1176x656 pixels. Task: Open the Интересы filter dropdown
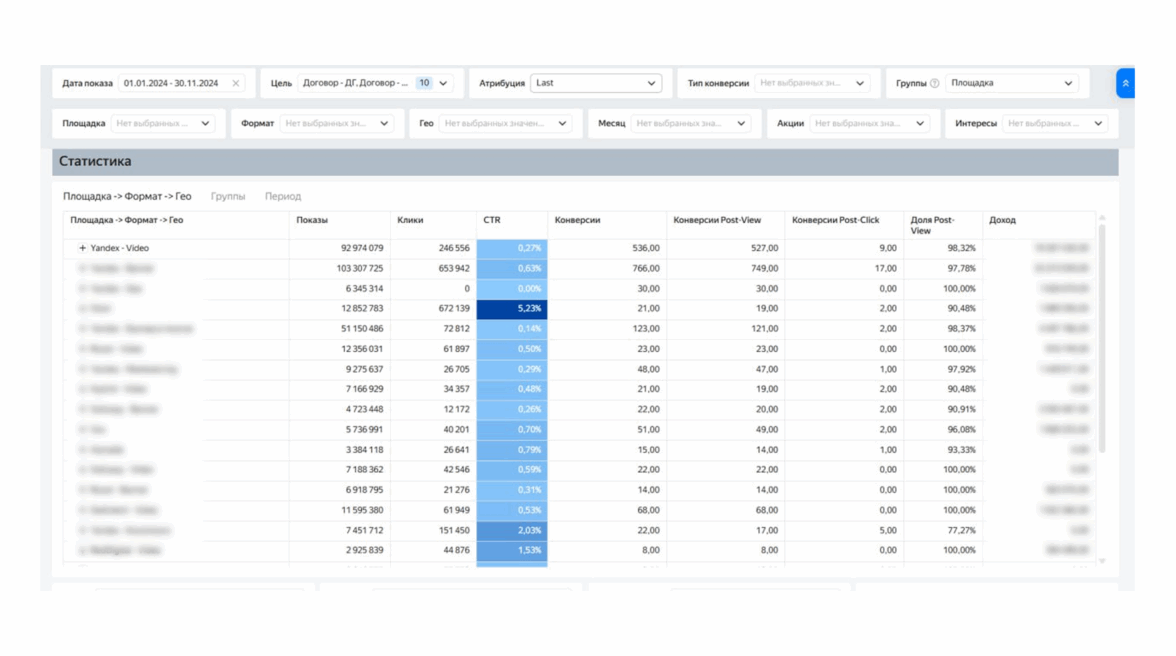1054,124
